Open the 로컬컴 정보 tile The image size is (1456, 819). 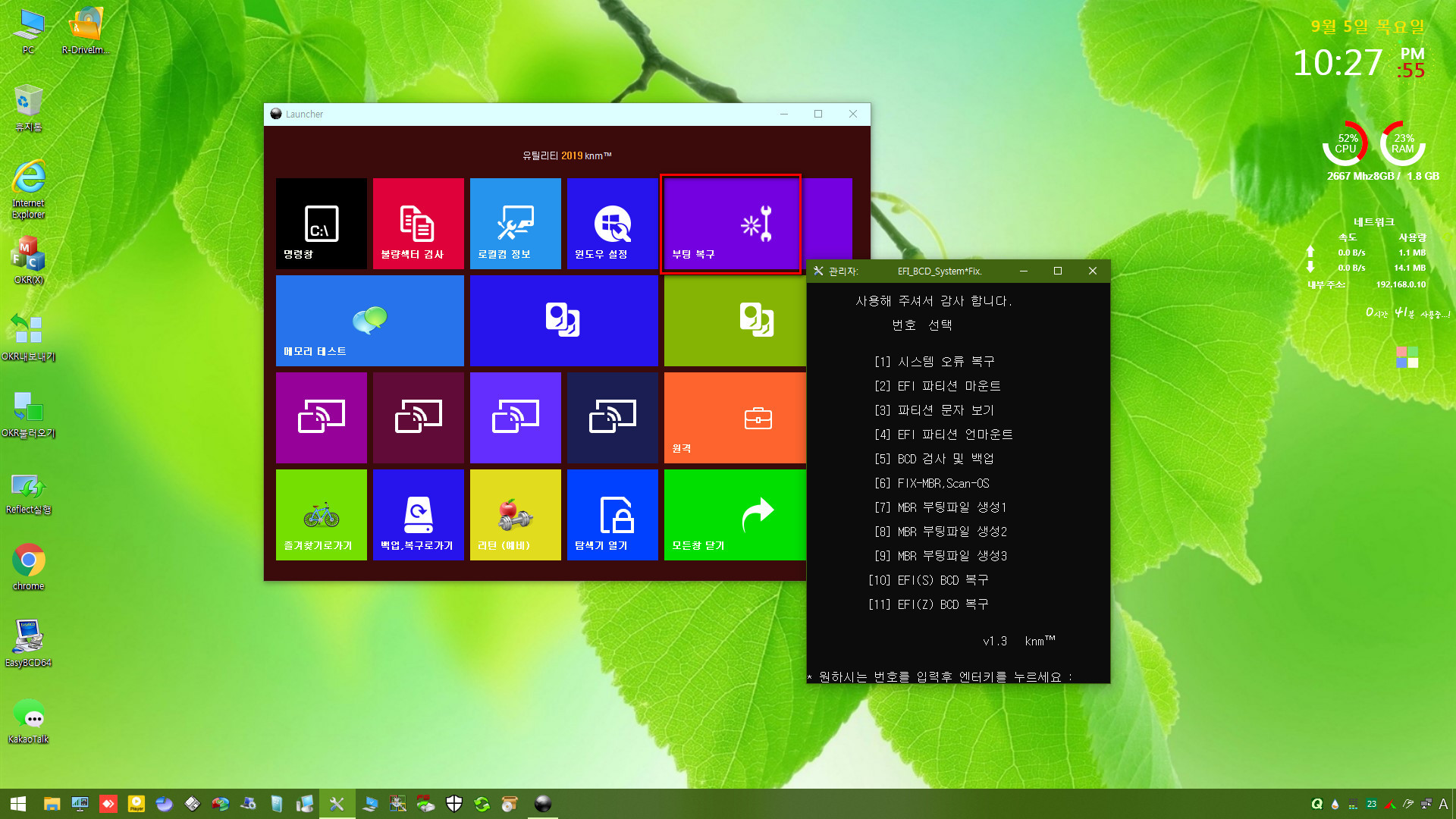(515, 224)
